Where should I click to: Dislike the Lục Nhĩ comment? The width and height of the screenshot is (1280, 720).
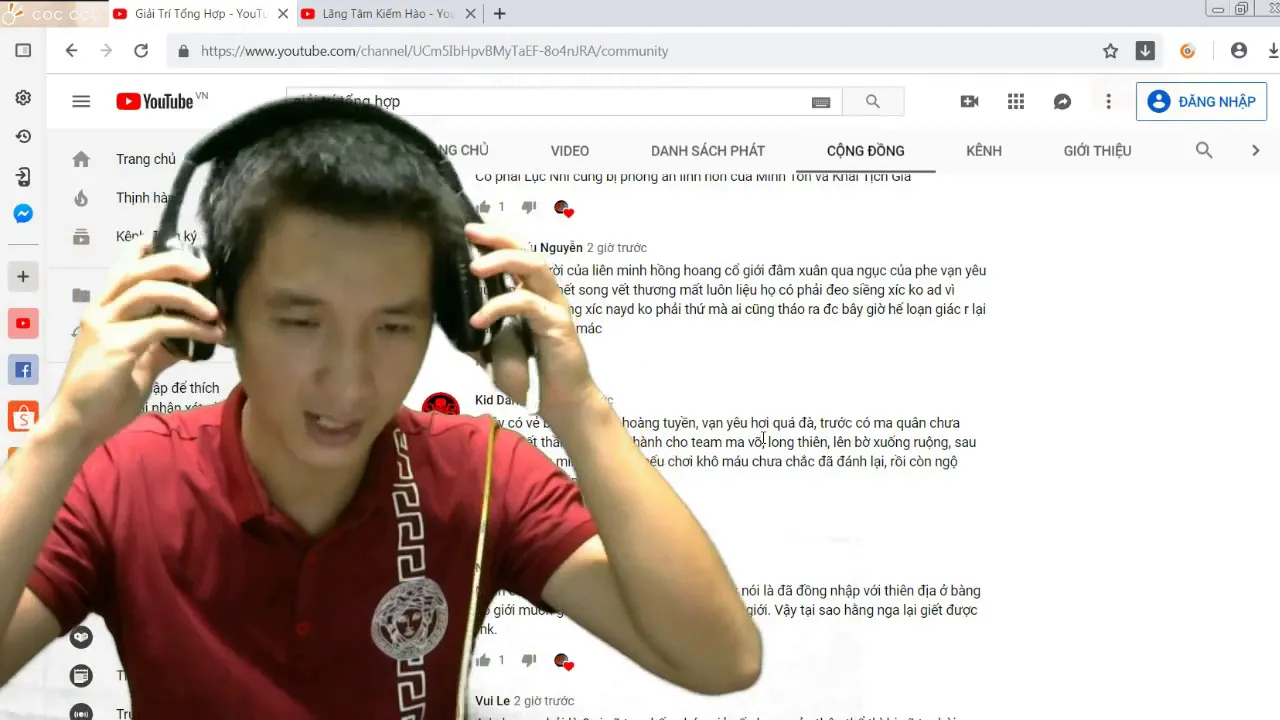click(x=529, y=207)
